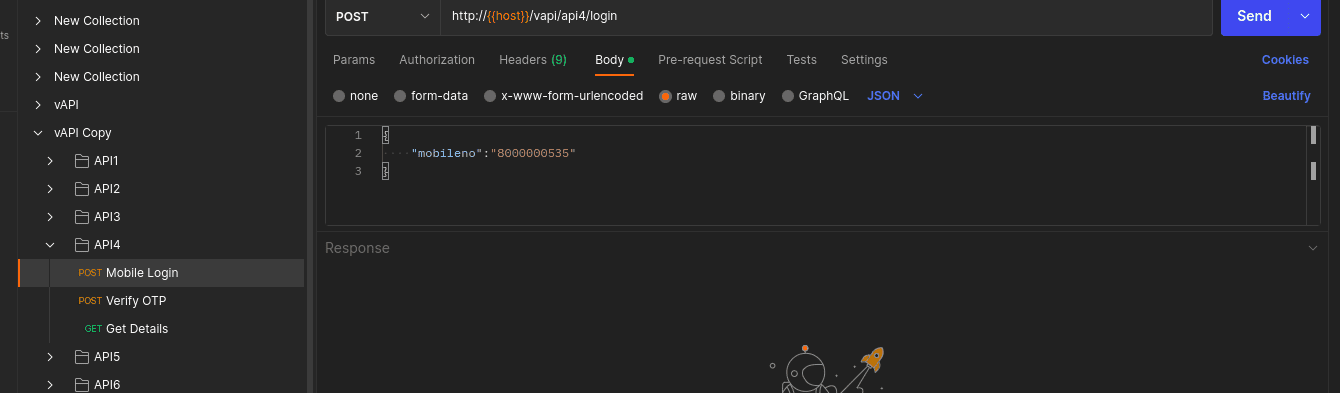Expand the vAPI collection chevron
This screenshot has width=1340, height=393.
[38, 105]
